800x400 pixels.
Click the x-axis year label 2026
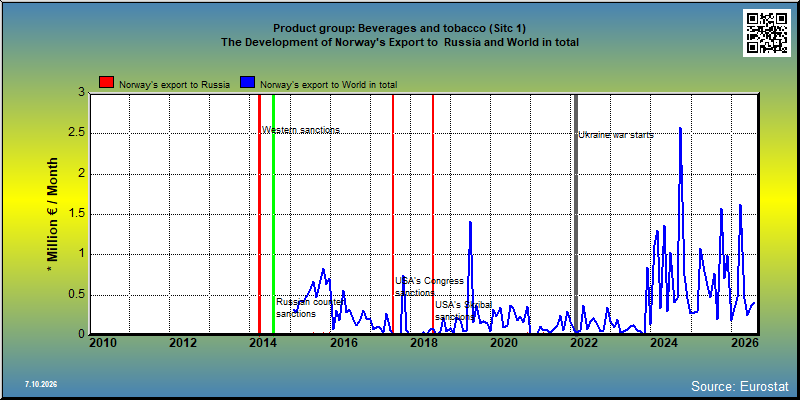744,342
